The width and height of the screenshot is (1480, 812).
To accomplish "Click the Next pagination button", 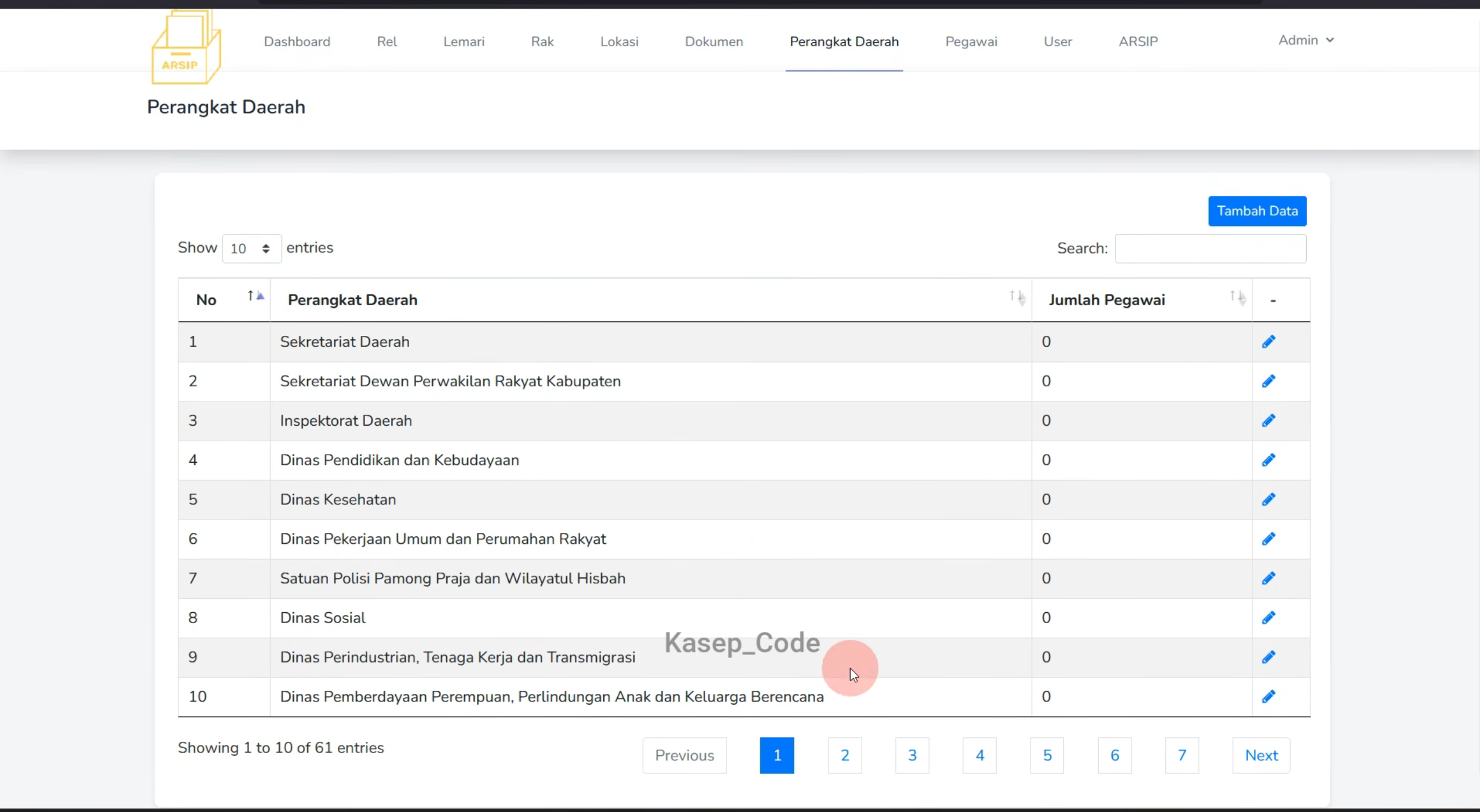I will coord(1262,755).
